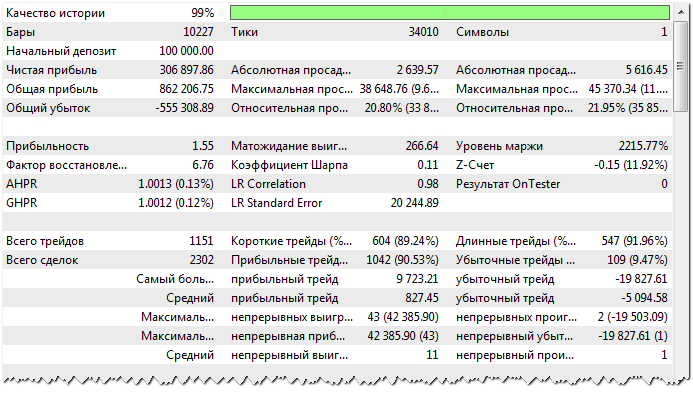
Task: Select the 'Общая прибыль' label
Action: click(52, 89)
